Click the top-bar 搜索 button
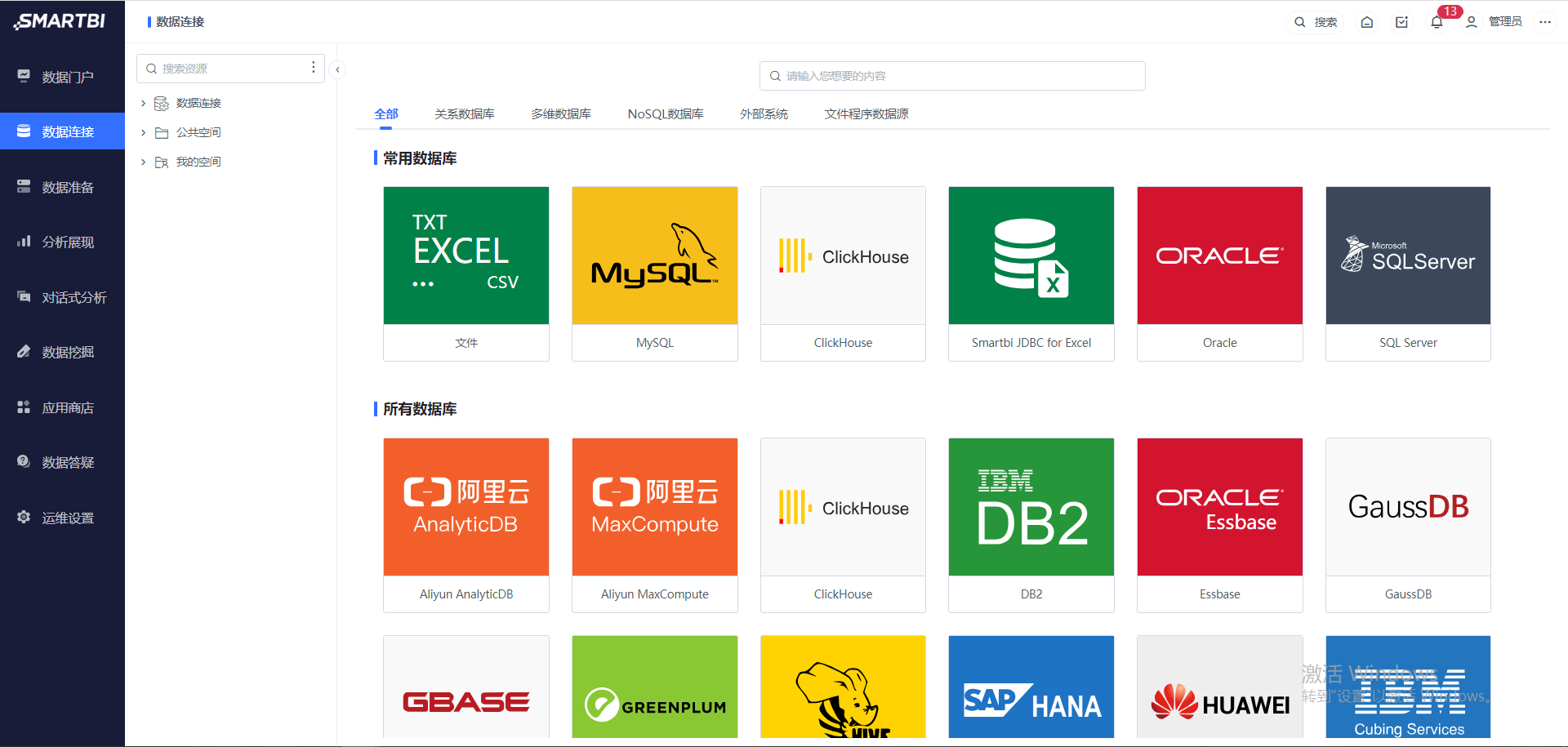This screenshot has height=747, width=1568. coord(1316,22)
